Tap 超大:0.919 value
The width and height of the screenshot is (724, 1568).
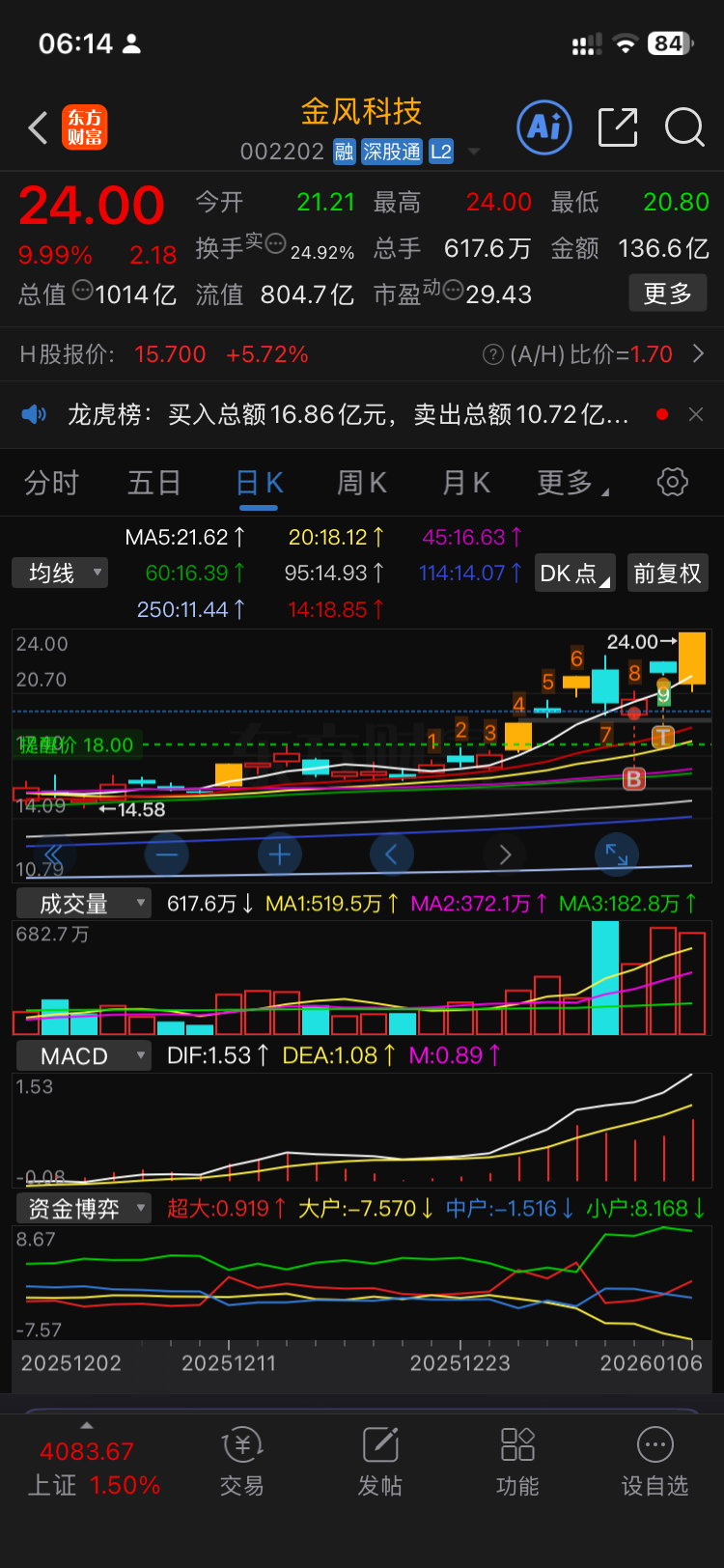pyautogui.click(x=227, y=1208)
